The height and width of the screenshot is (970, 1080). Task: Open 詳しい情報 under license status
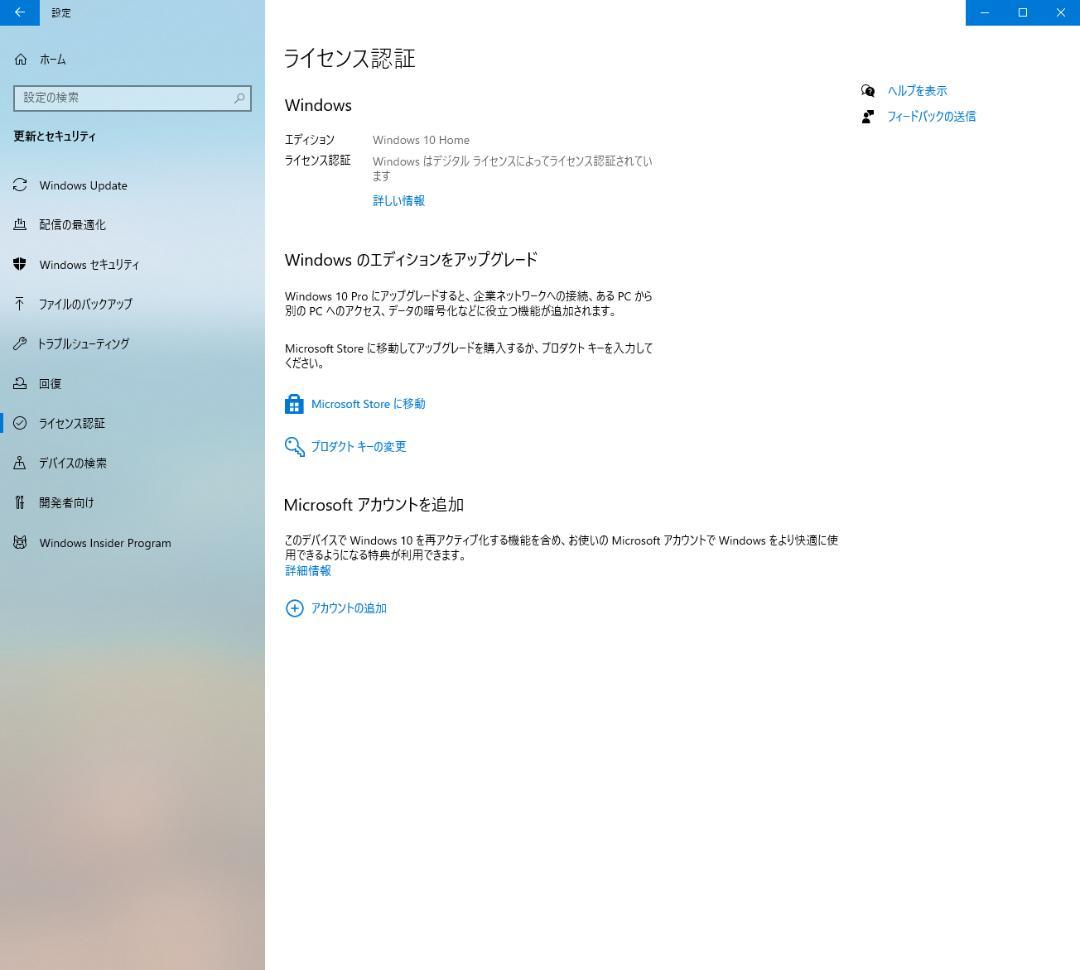tap(397, 200)
